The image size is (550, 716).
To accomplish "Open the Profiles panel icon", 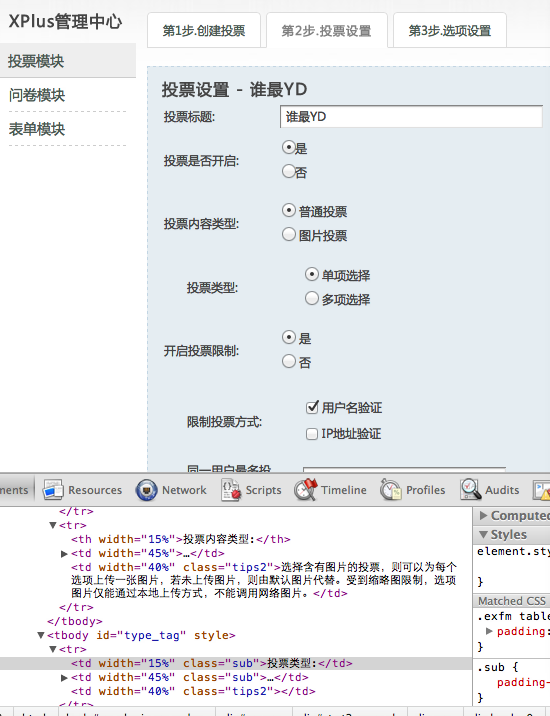I will point(391,490).
